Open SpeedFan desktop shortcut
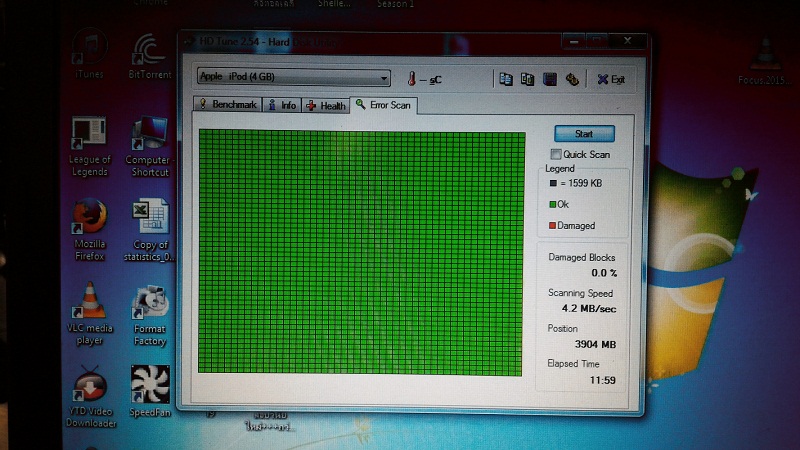This screenshot has width=800, height=450. tap(149, 392)
